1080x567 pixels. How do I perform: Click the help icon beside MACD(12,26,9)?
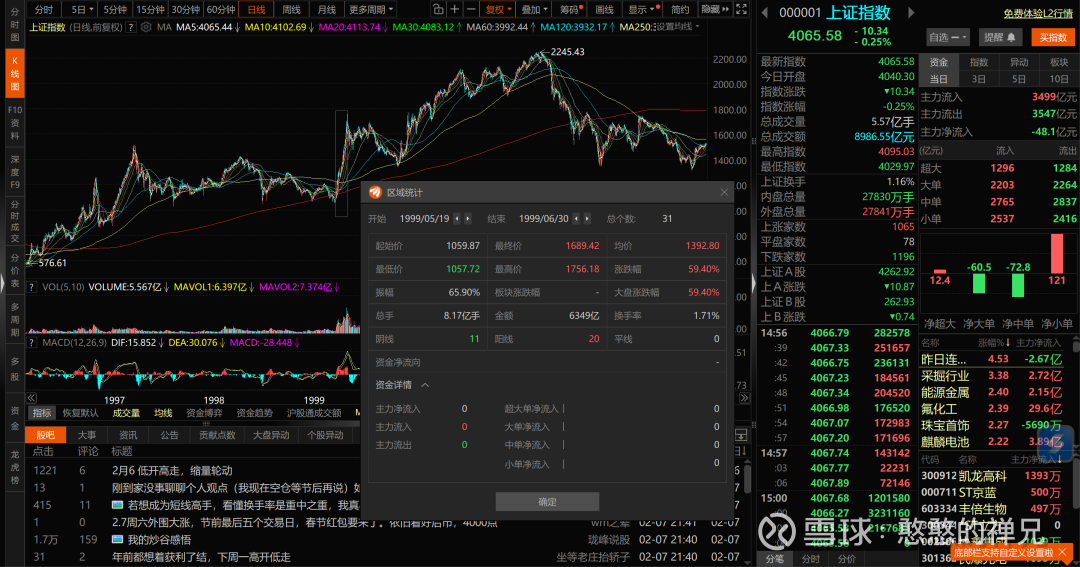(32, 342)
